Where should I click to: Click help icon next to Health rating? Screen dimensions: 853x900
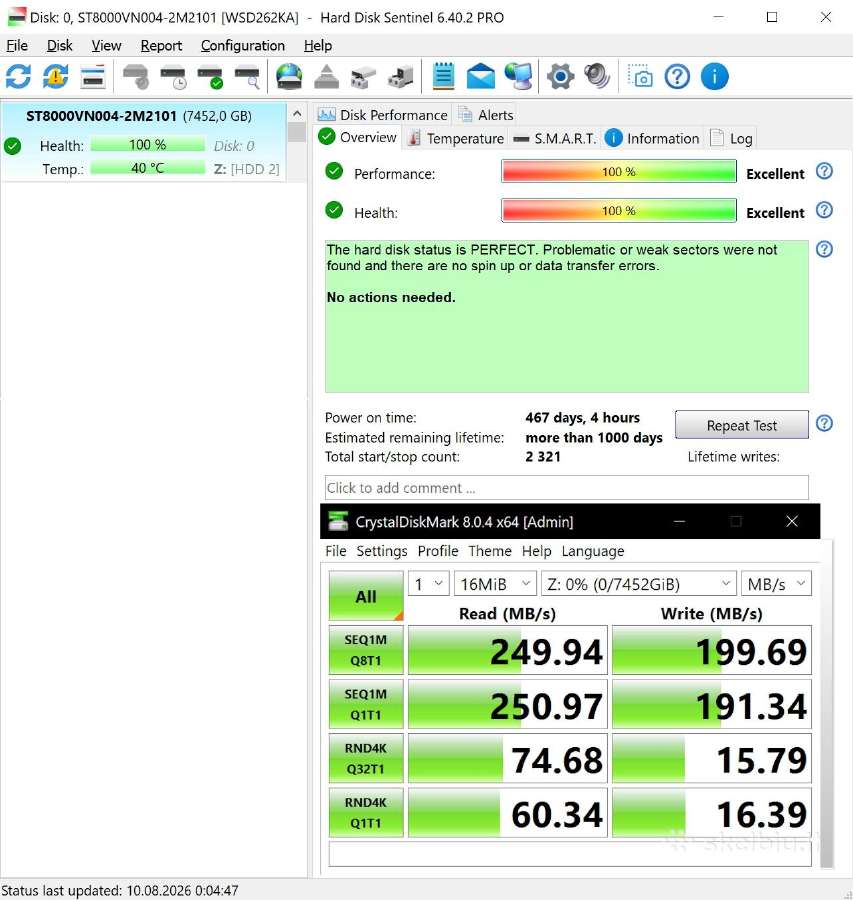824,210
